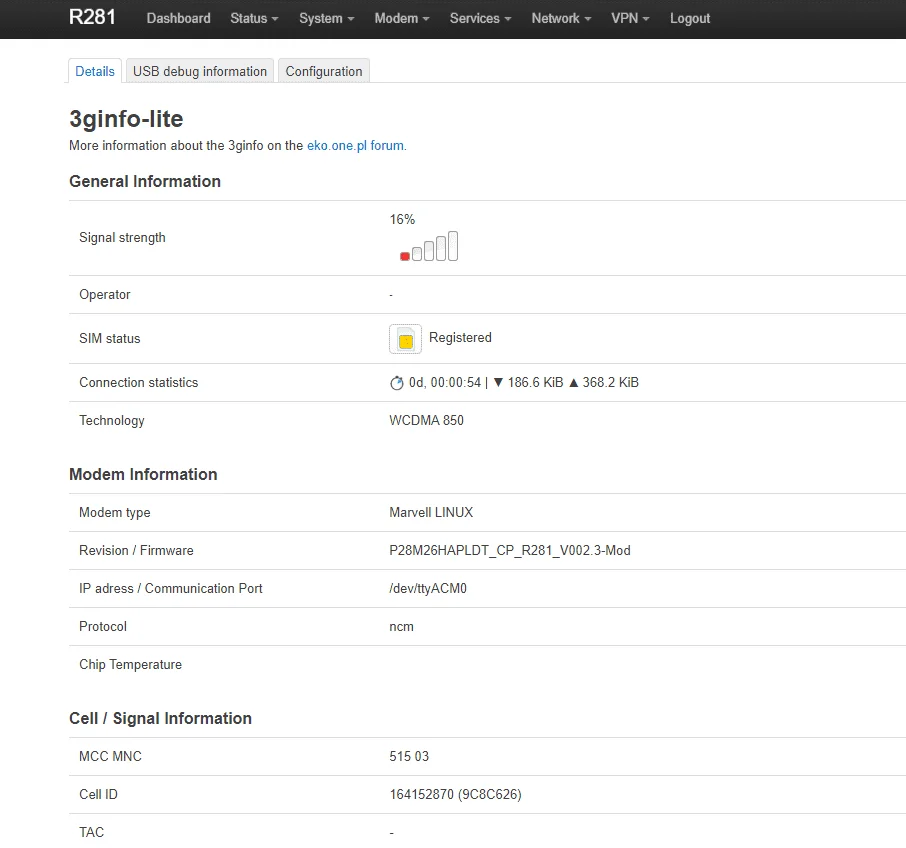Image resolution: width=906 pixels, height=848 pixels.
Task: Click the upload arrow icon before 368.2 KiB
Action: 573,382
